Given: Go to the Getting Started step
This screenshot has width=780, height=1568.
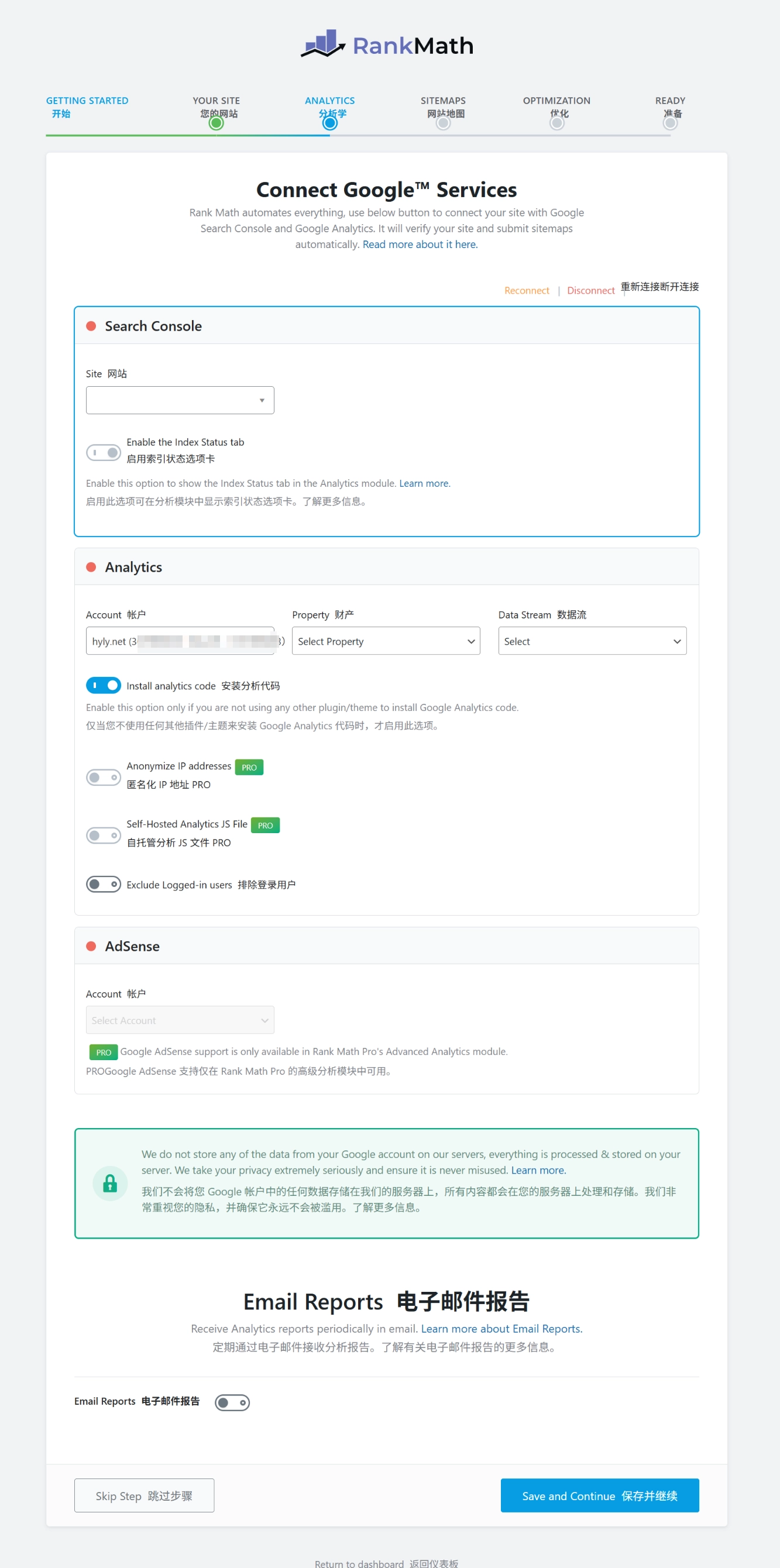Looking at the screenshot, I should tap(87, 106).
